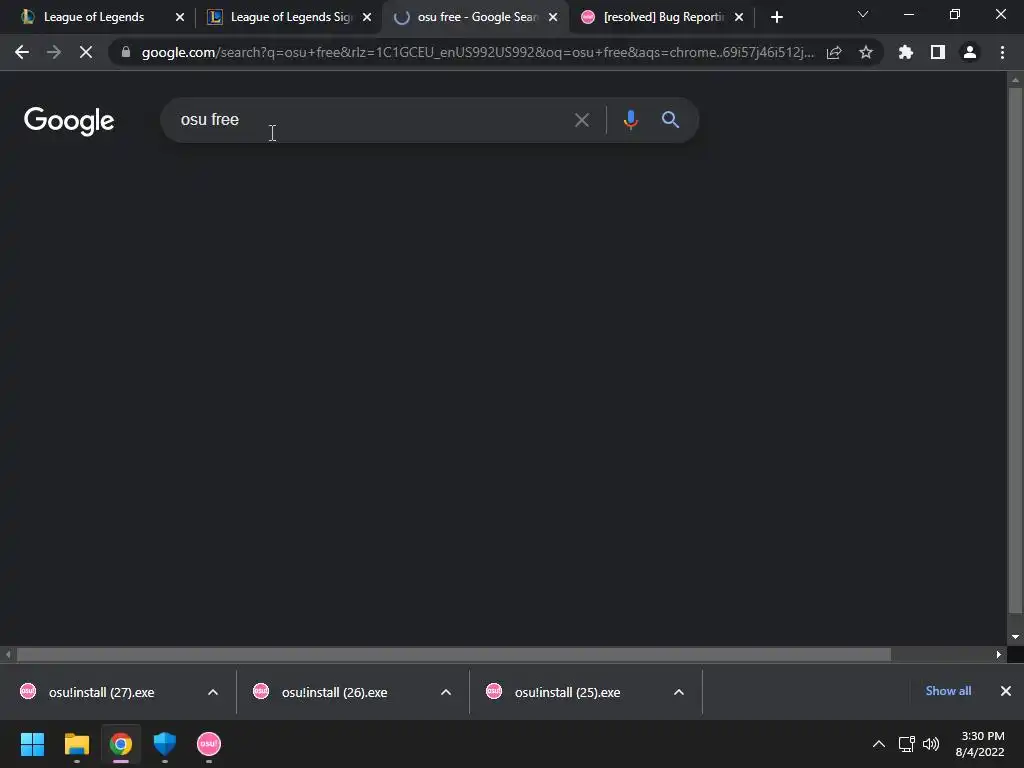Viewport: 1024px width, 768px height.
Task: Expand options for osu!install (27).exe
Action: [x=213, y=692]
